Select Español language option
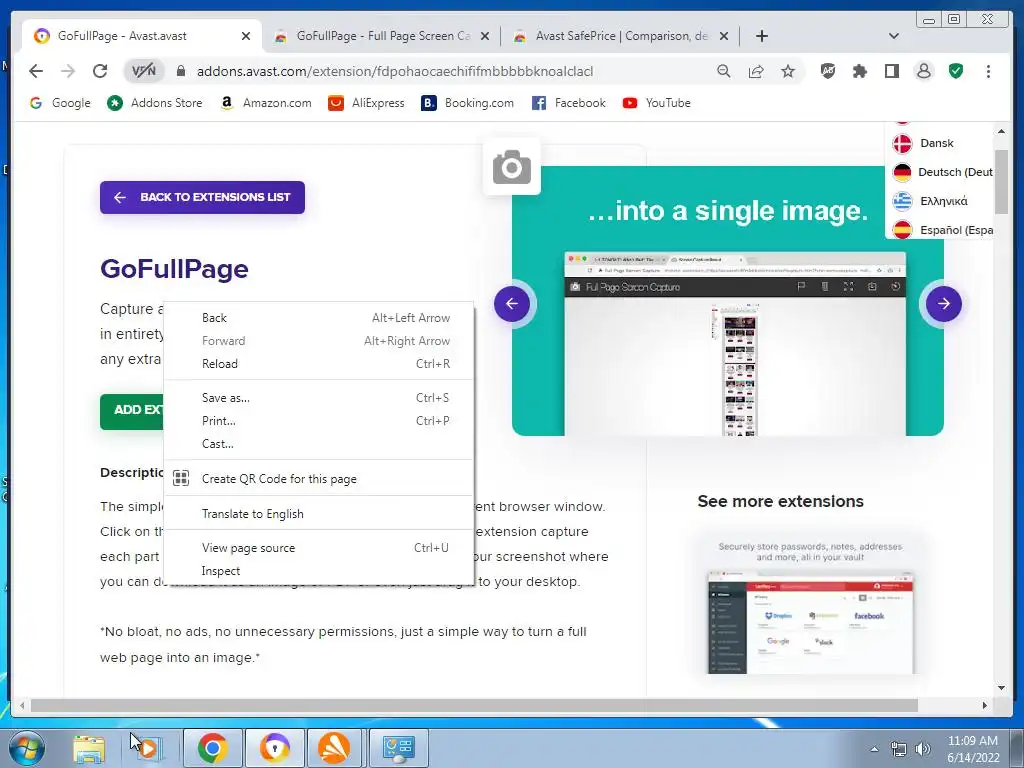 tap(940, 230)
